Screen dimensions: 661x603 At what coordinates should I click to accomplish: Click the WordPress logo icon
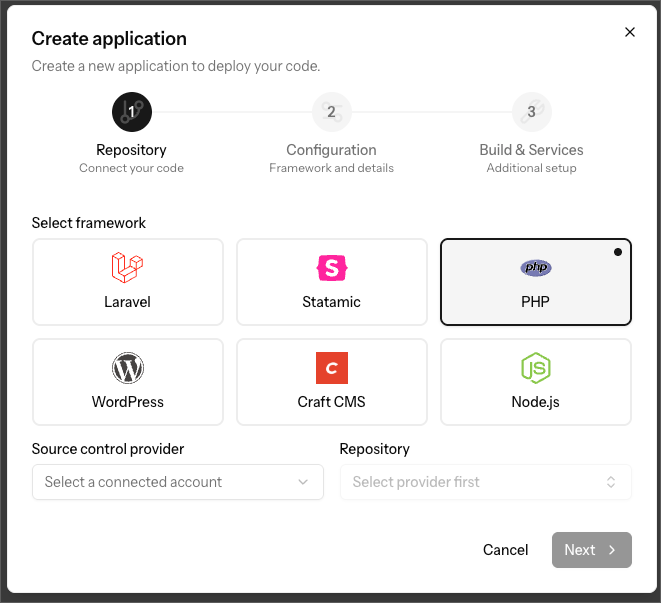coord(128,368)
